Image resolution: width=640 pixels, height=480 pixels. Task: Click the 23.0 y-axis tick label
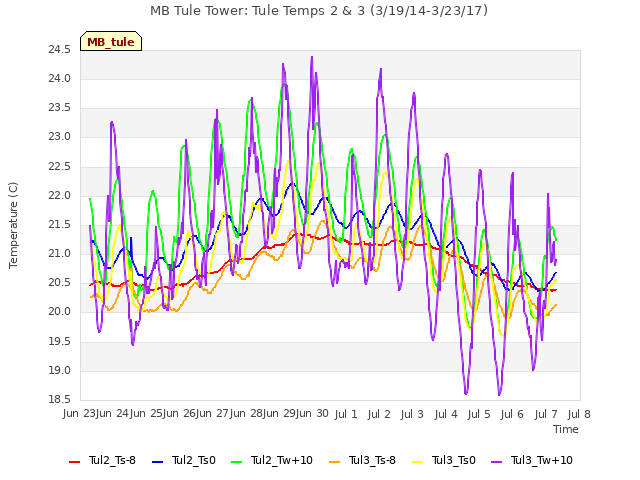[x=60, y=137]
